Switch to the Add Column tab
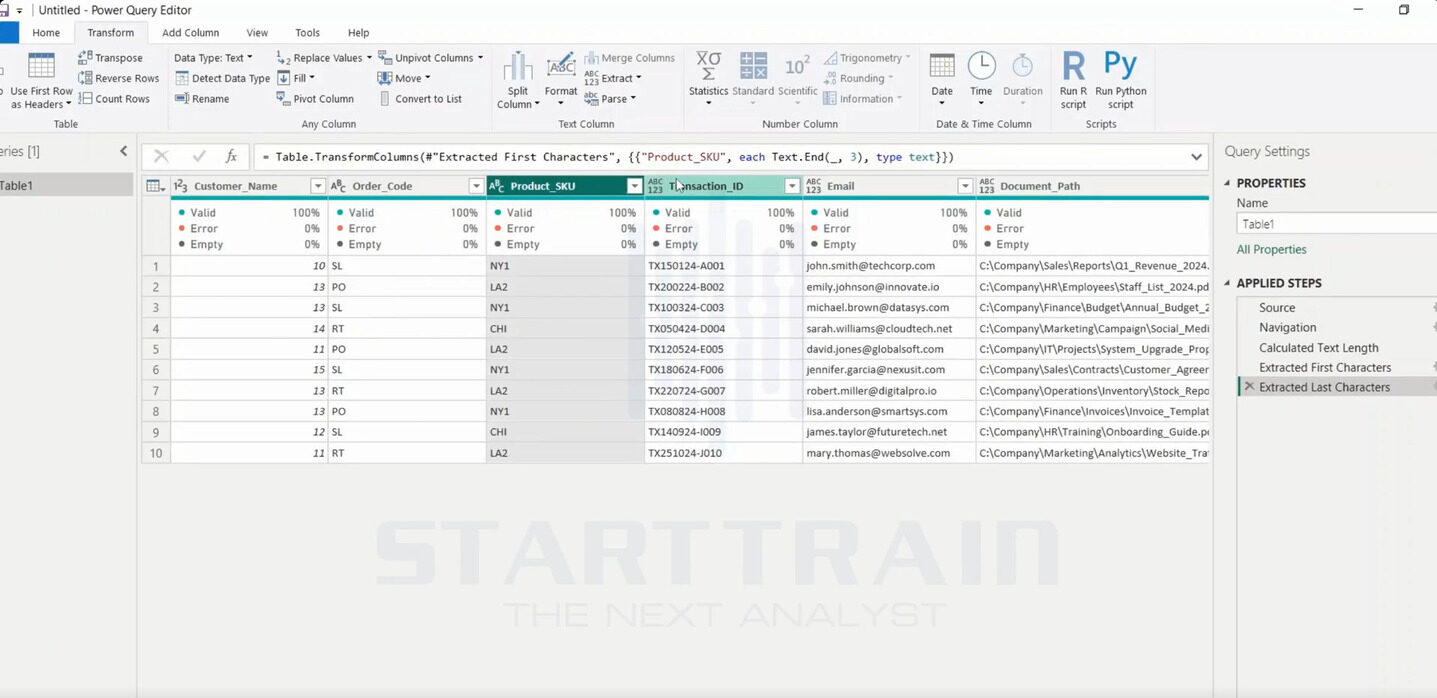 point(191,32)
